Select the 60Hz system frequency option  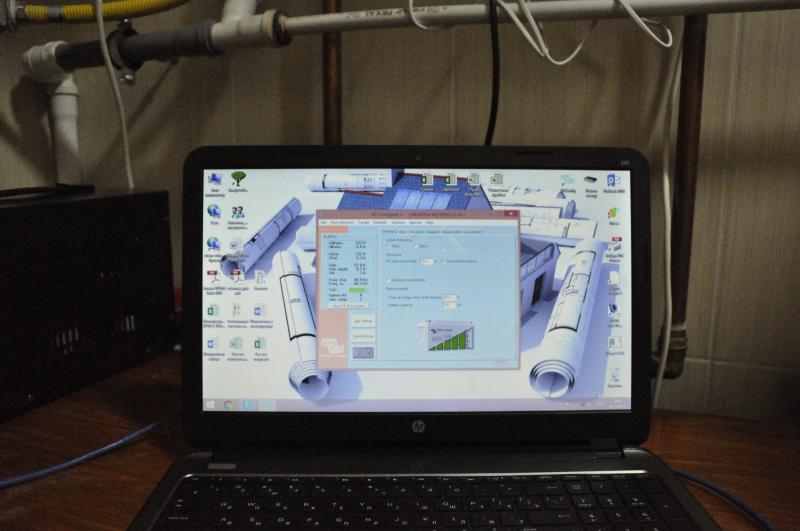(x=418, y=246)
